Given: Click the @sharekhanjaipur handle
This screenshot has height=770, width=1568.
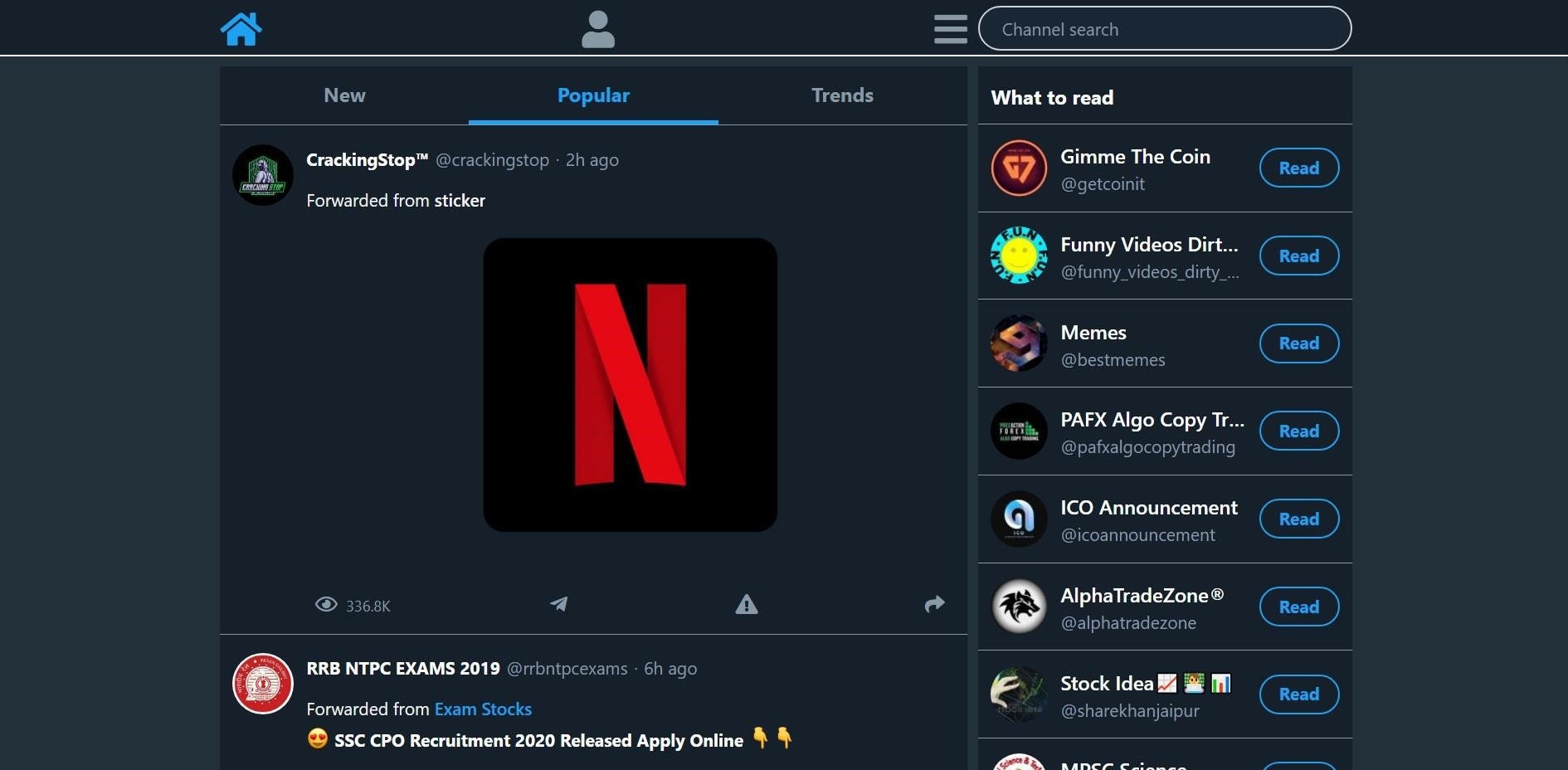Looking at the screenshot, I should [x=1130, y=711].
